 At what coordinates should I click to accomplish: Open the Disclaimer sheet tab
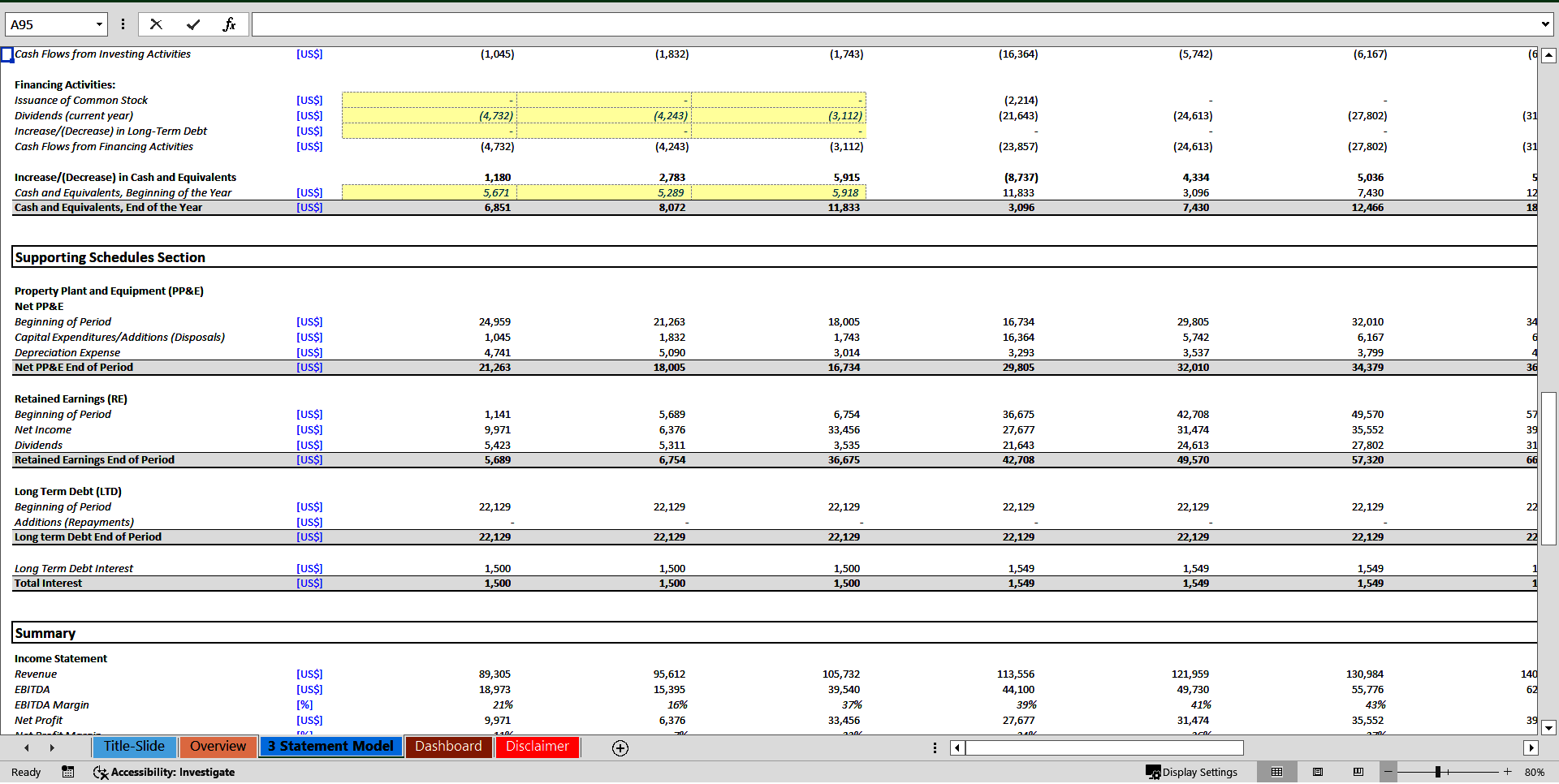538,747
